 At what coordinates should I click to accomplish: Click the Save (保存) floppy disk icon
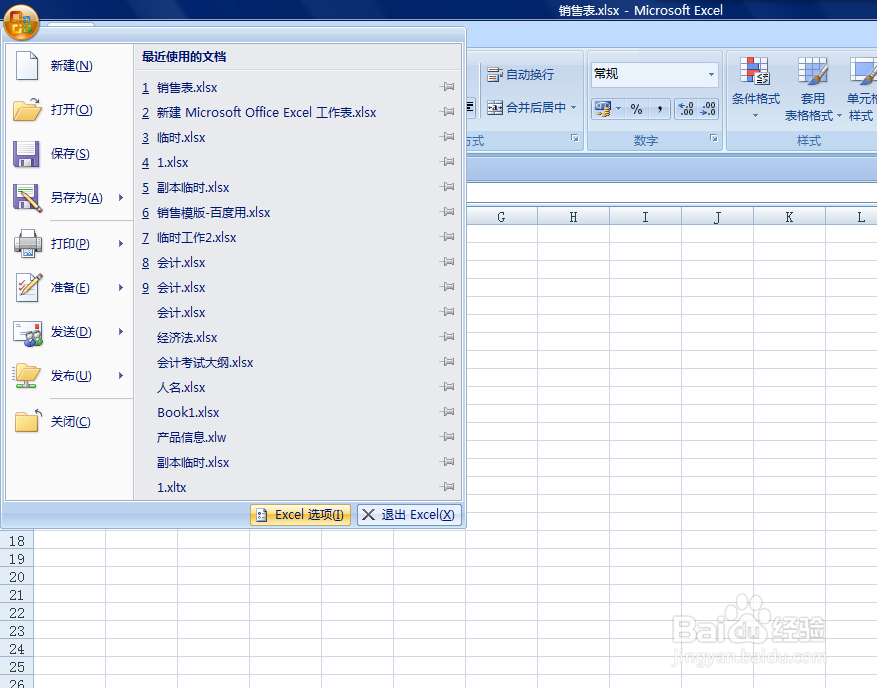pos(26,154)
